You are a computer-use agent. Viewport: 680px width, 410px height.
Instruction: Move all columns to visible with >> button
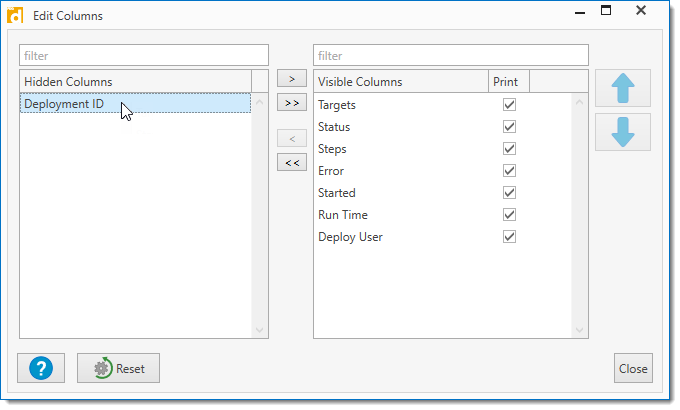(x=291, y=102)
